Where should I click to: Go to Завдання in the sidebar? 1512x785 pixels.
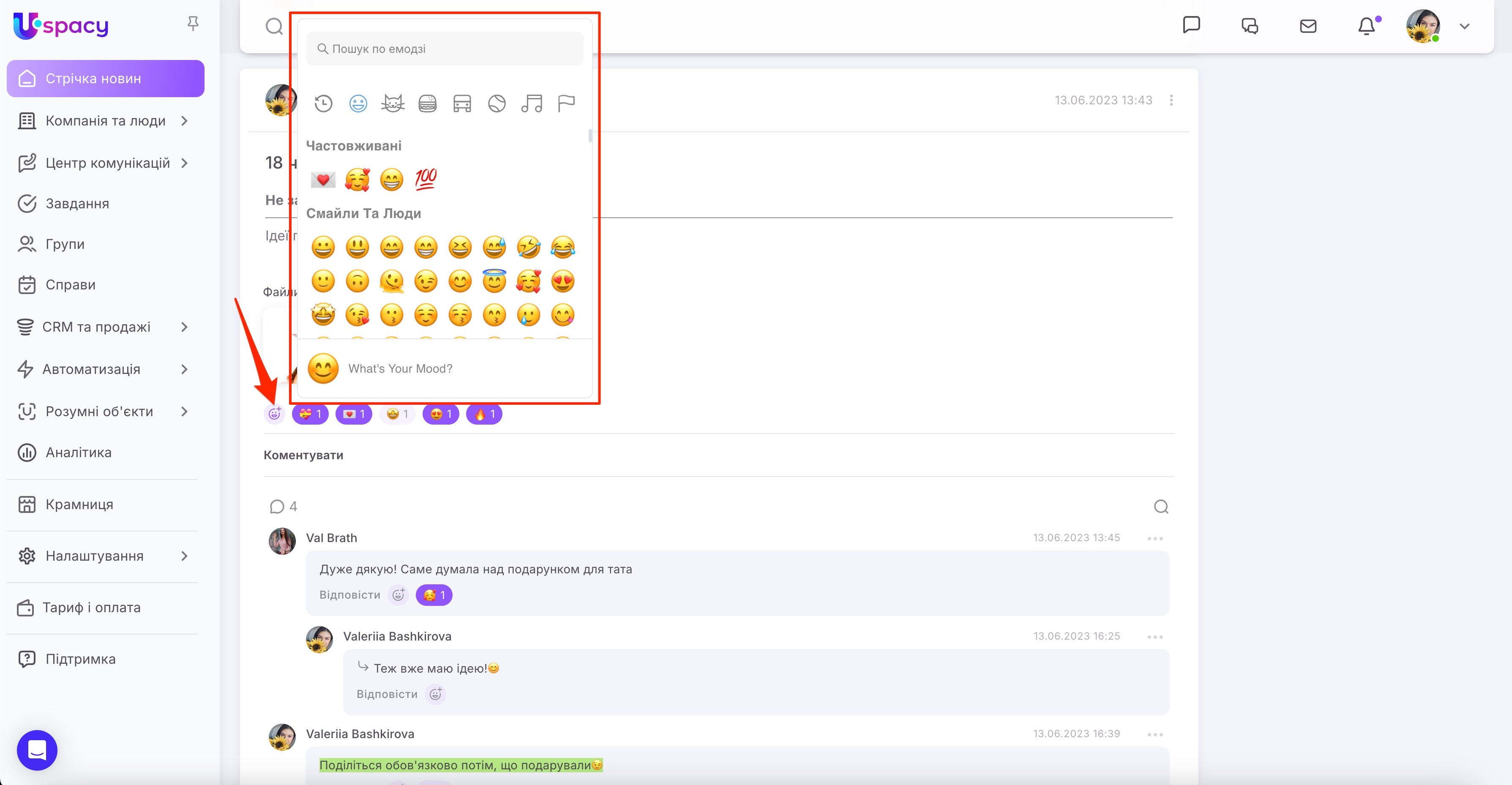(77, 204)
